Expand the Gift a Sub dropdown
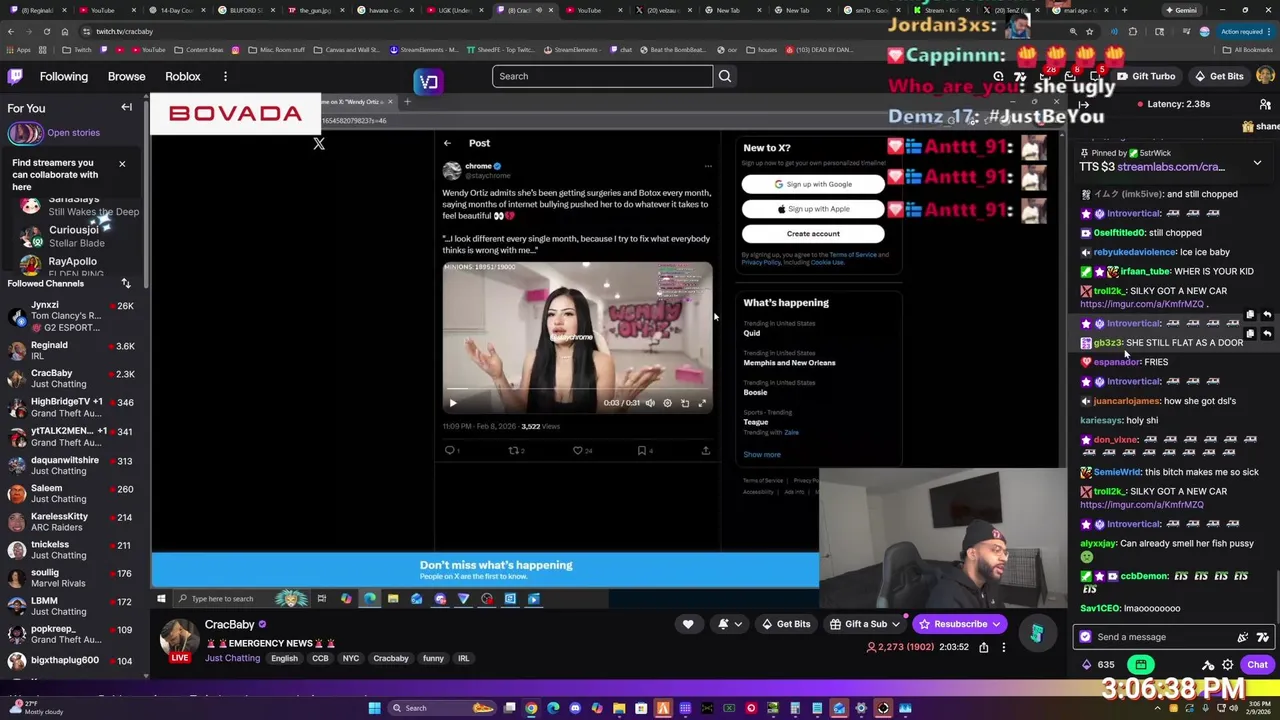This screenshot has width=1280, height=720. pos(896,624)
